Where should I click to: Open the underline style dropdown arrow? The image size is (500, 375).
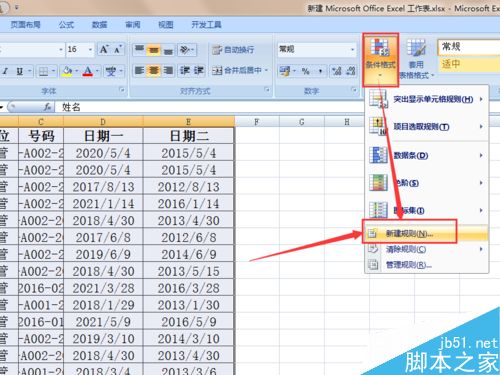[29, 71]
